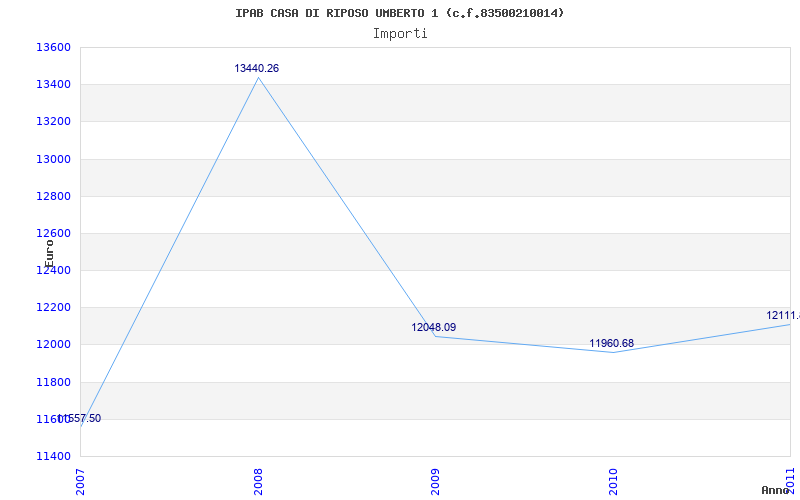This screenshot has height=500, width=800.
Task: Click the chart title IPAB CASA DI RIPOSO UMBERTO 1
Action: click(399, 13)
